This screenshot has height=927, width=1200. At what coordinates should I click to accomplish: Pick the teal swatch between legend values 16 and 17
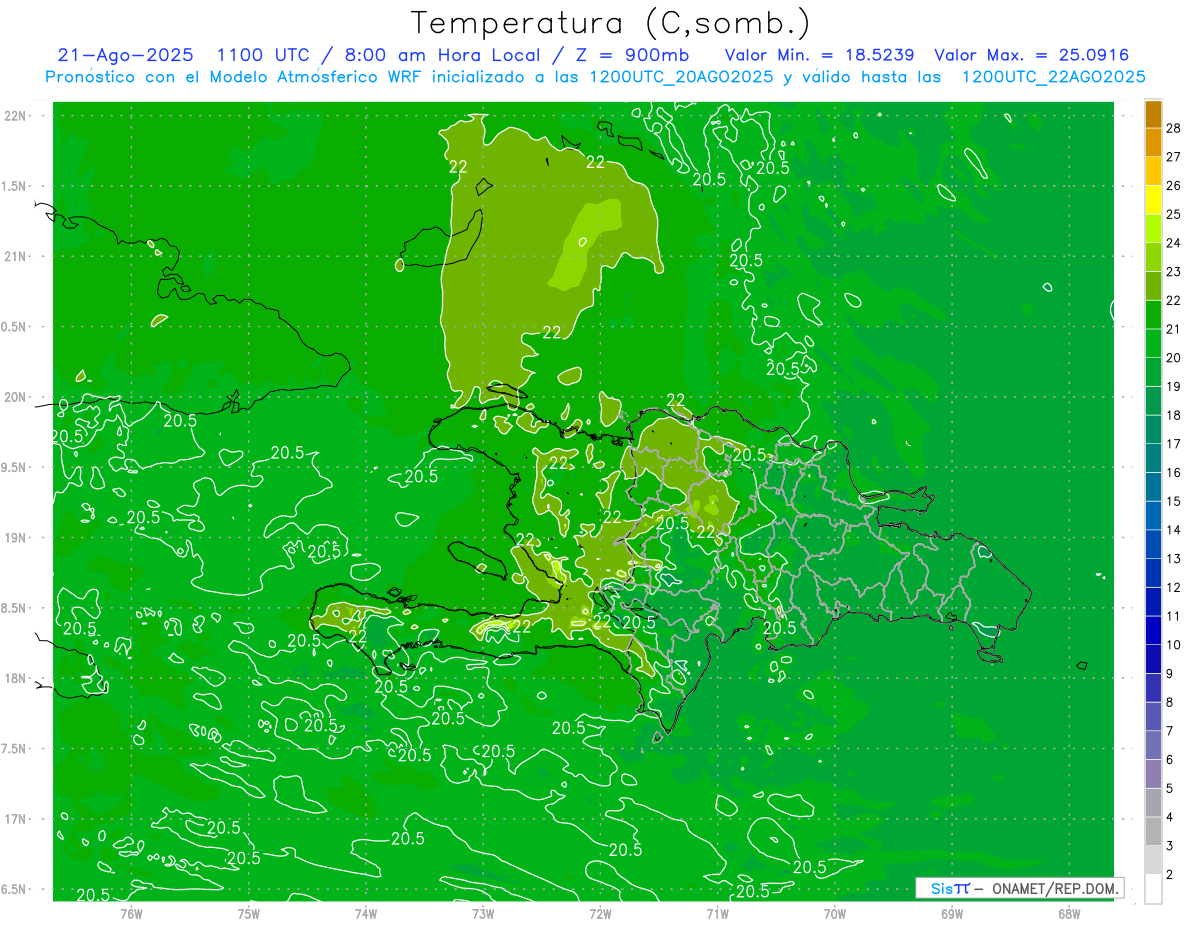[x=1153, y=458]
